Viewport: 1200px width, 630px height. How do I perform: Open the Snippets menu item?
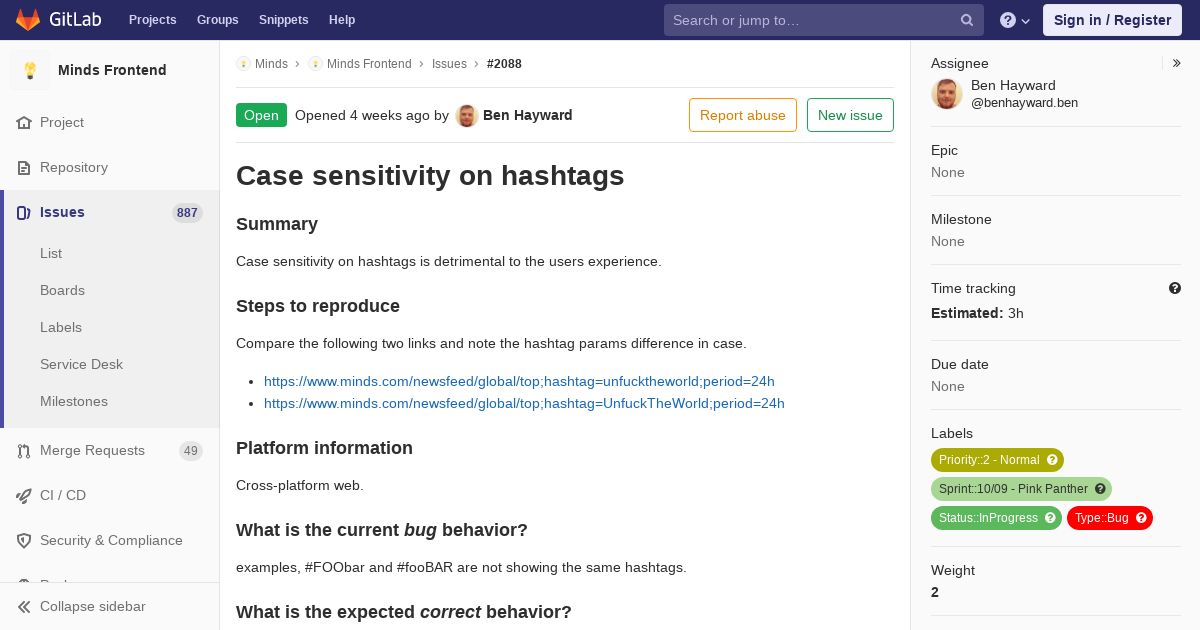point(283,20)
